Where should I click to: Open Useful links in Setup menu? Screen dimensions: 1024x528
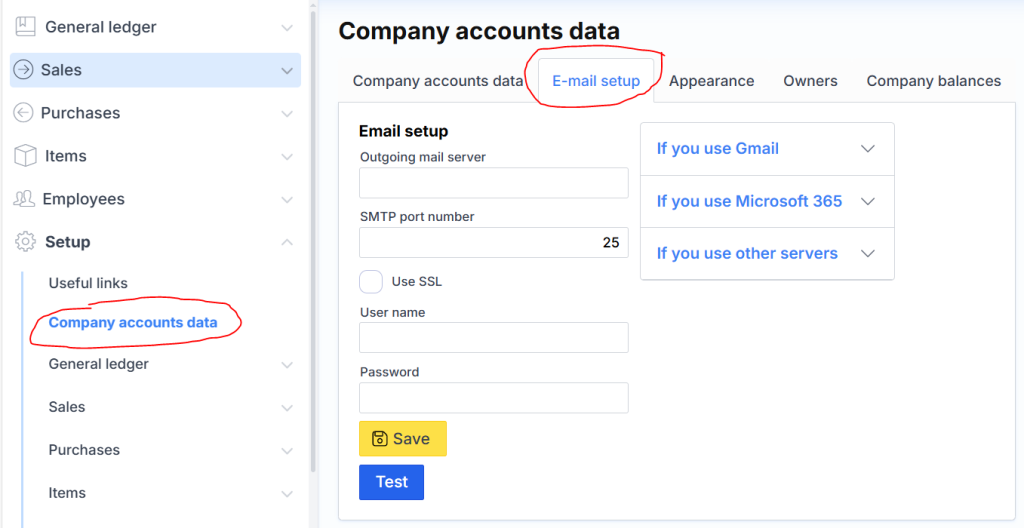tap(88, 283)
